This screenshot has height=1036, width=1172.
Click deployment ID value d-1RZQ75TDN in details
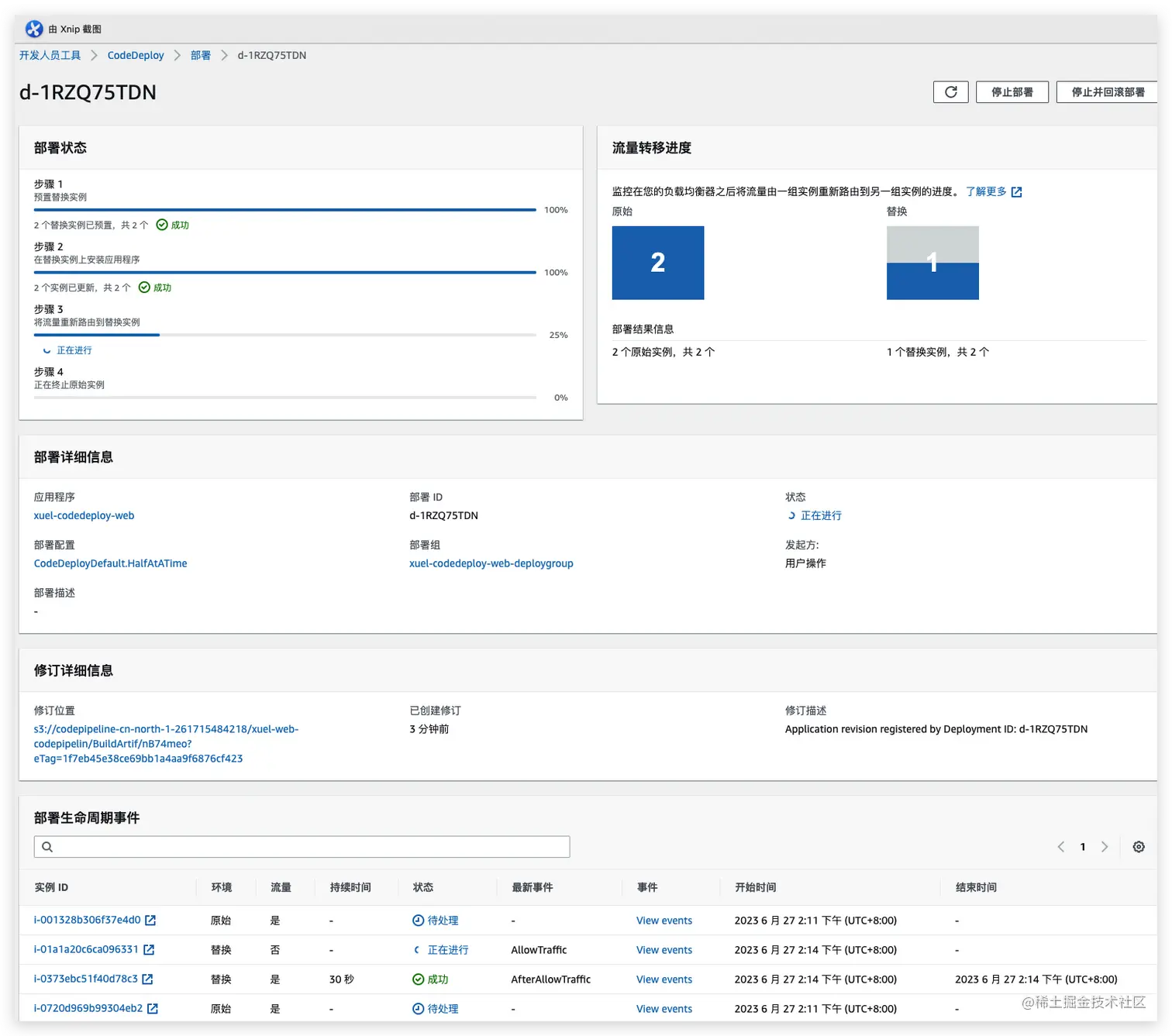444,516
